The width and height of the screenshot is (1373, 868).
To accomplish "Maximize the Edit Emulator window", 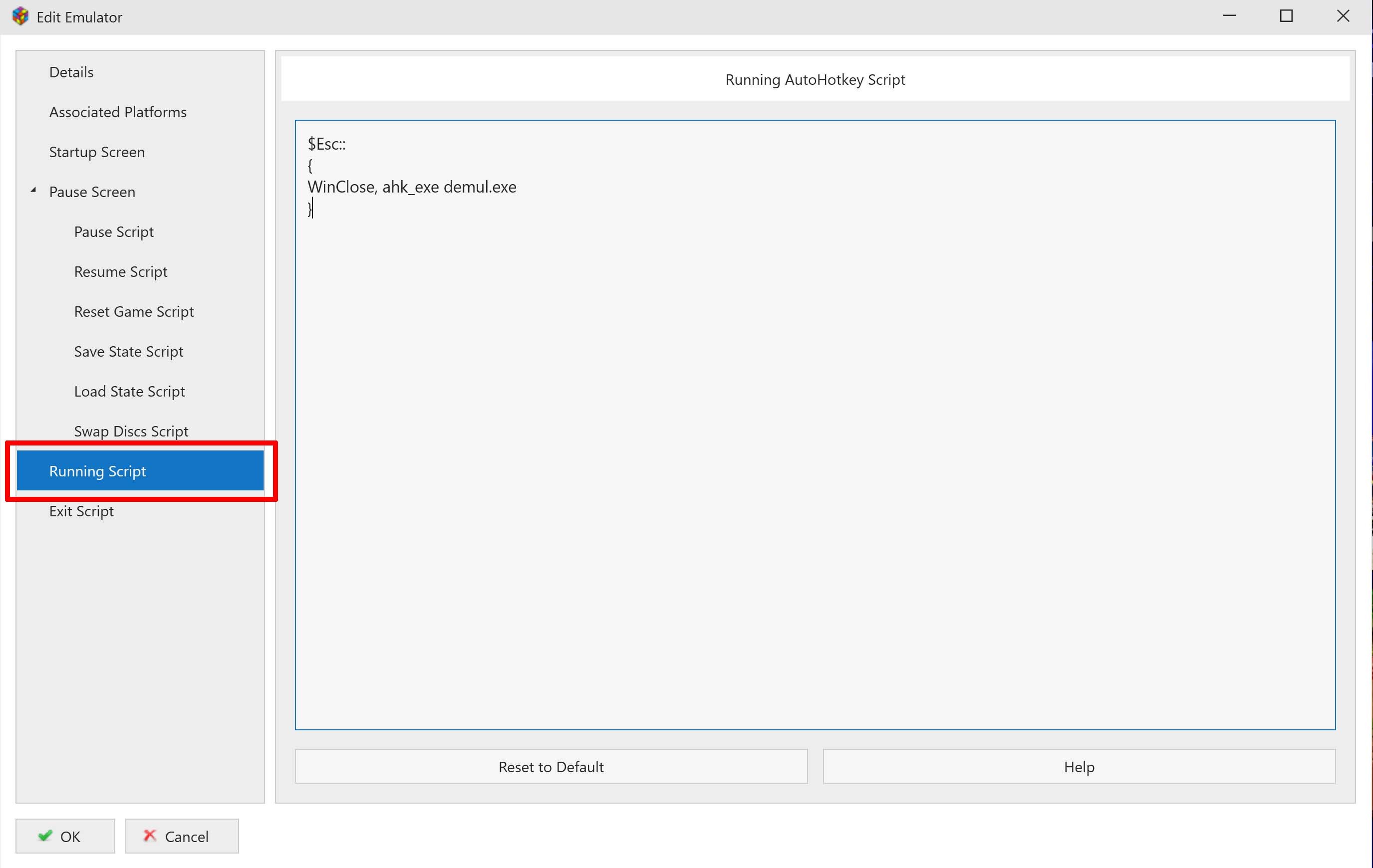I will (x=1286, y=16).
